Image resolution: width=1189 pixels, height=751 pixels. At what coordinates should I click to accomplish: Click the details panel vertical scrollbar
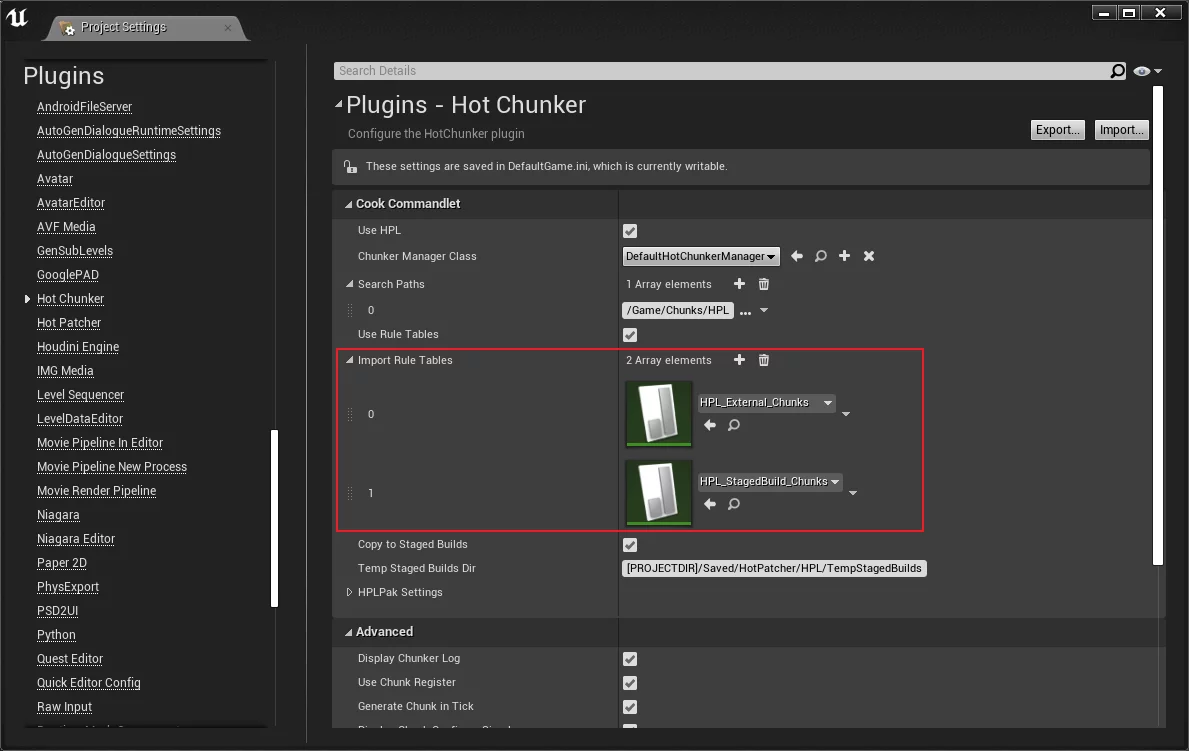1157,325
